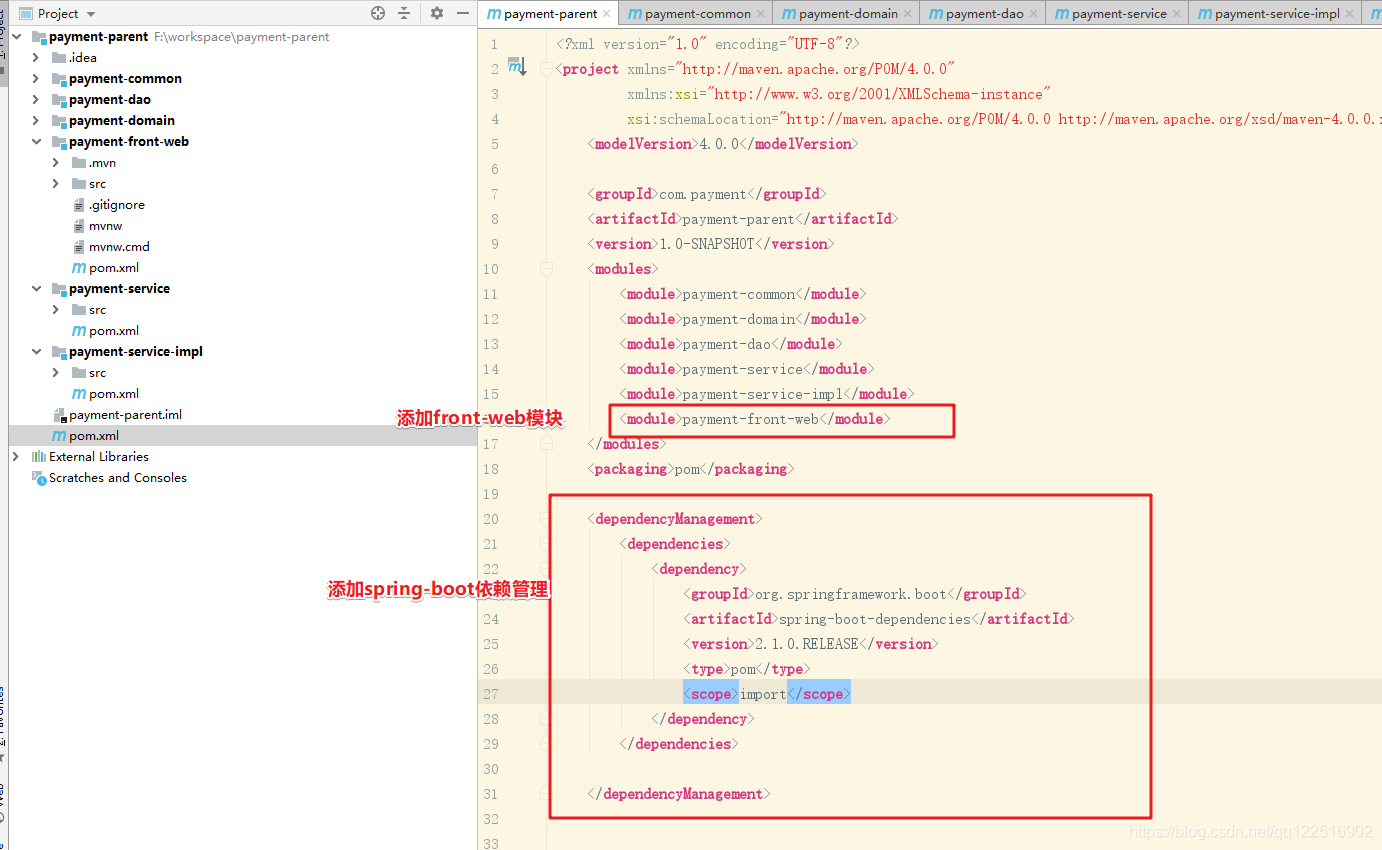This screenshot has height=850, width=1382.
Task: Click artifactId spring-boot-dependencies
Action: [x=875, y=619]
